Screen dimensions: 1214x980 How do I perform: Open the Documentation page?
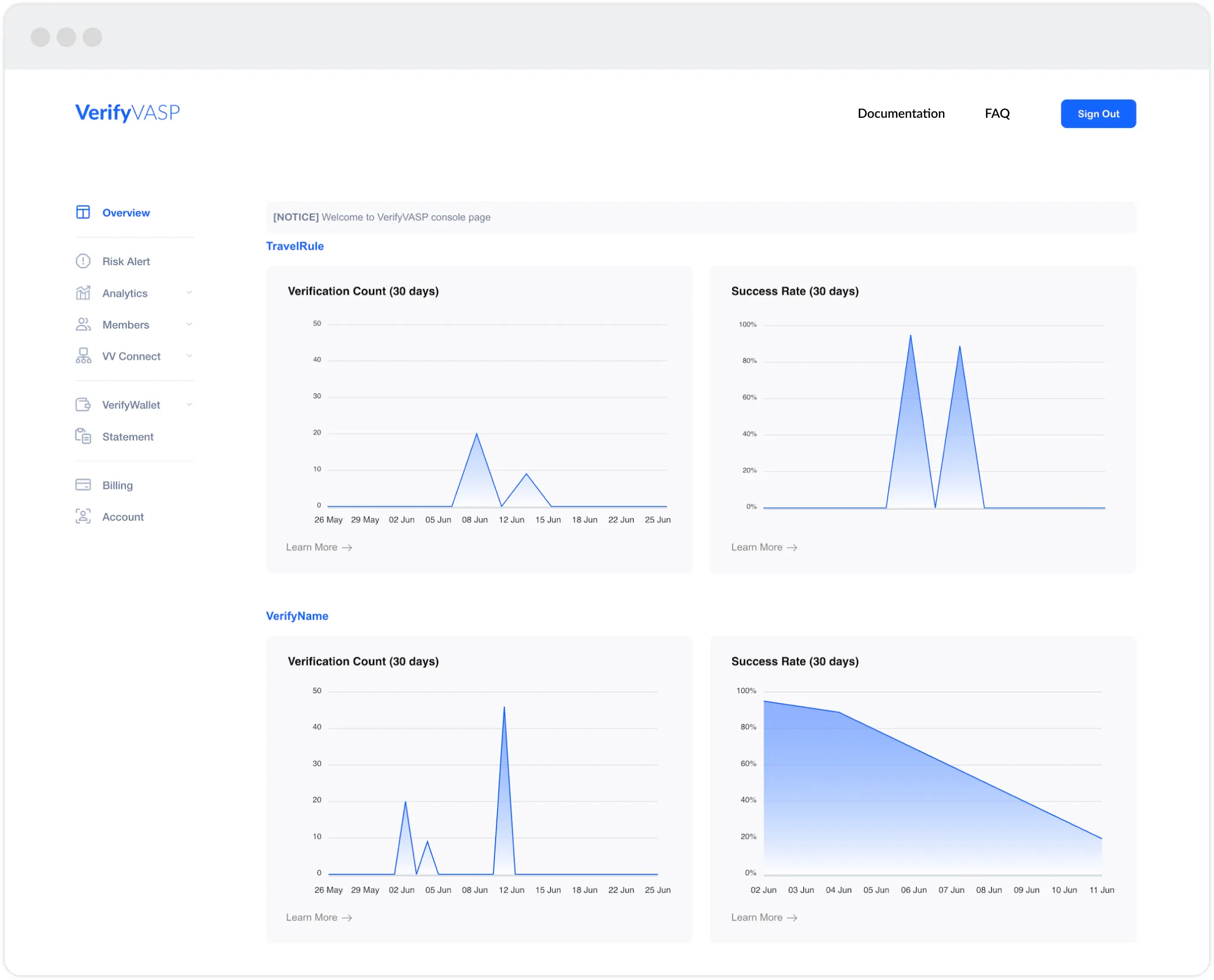[x=901, y=114]
